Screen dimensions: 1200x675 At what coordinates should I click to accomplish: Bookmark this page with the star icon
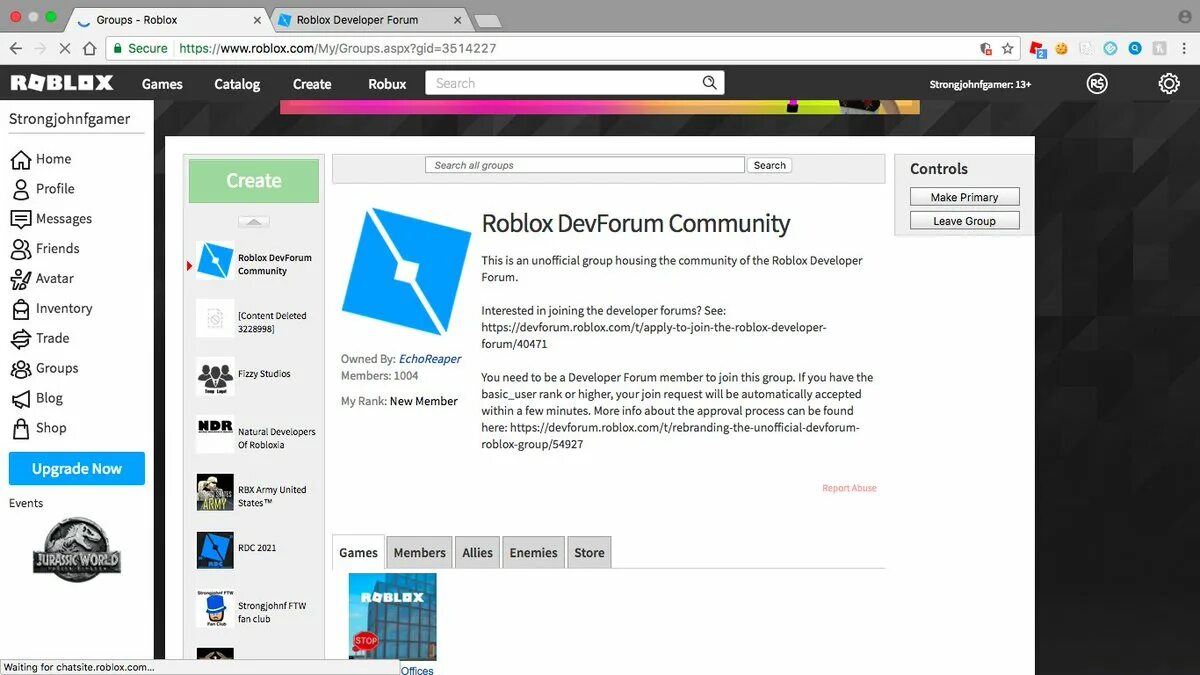pyautogui.click(x=1007, y=48)
